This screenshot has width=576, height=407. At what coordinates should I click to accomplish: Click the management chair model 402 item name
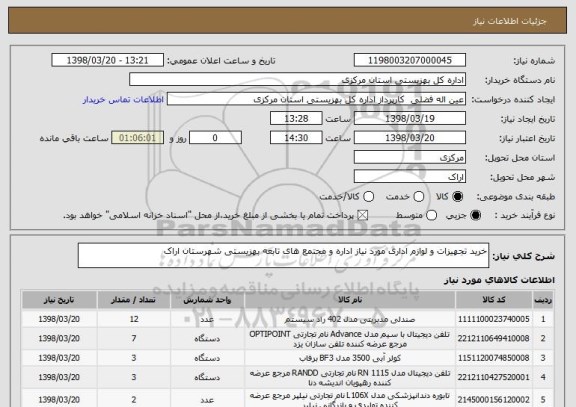[x=350, y=319]
